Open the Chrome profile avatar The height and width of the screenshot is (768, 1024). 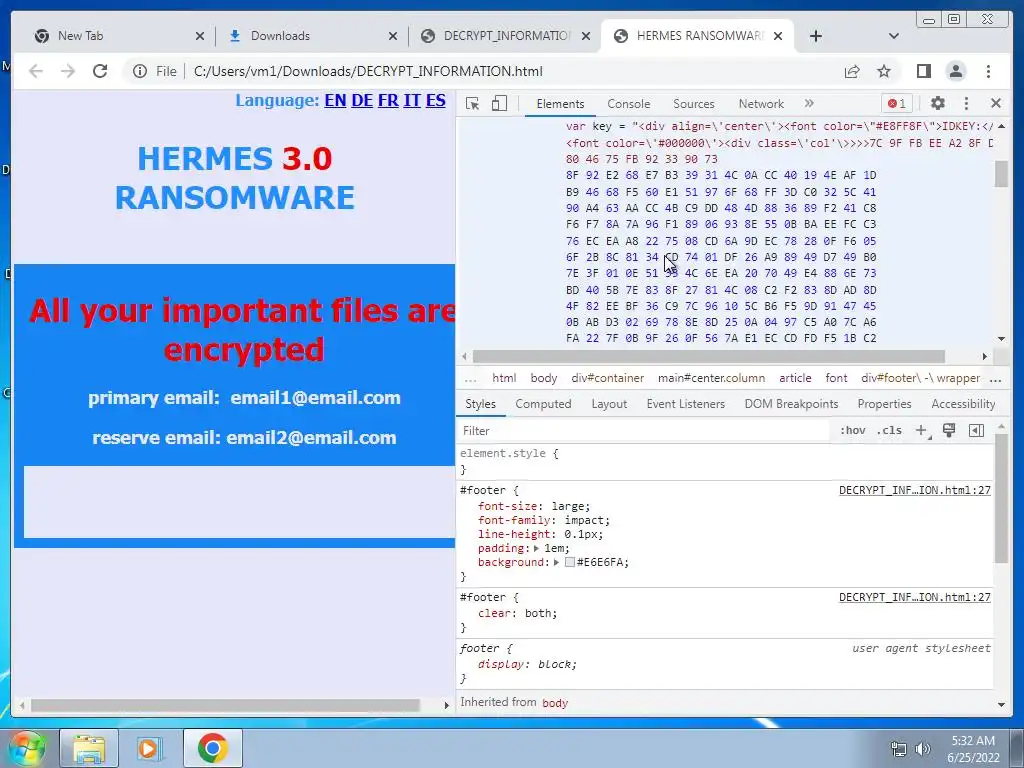coord(956,71)
